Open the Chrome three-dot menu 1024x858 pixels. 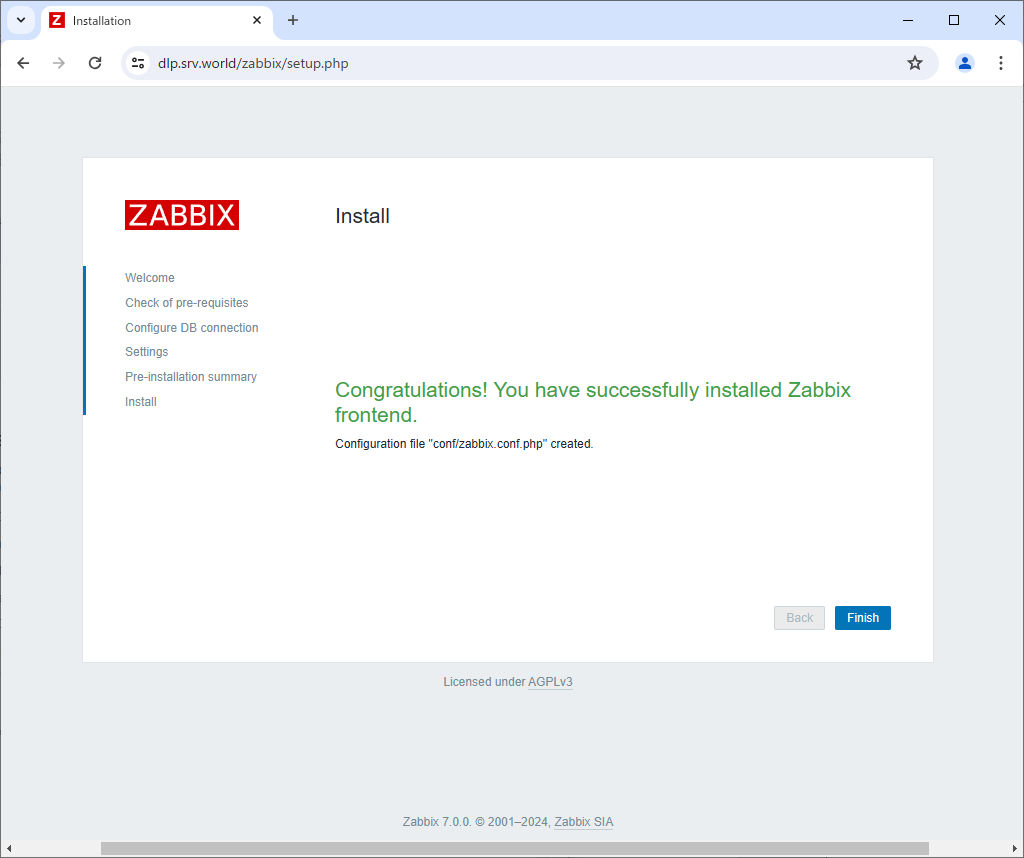(x=1000, y=63)
